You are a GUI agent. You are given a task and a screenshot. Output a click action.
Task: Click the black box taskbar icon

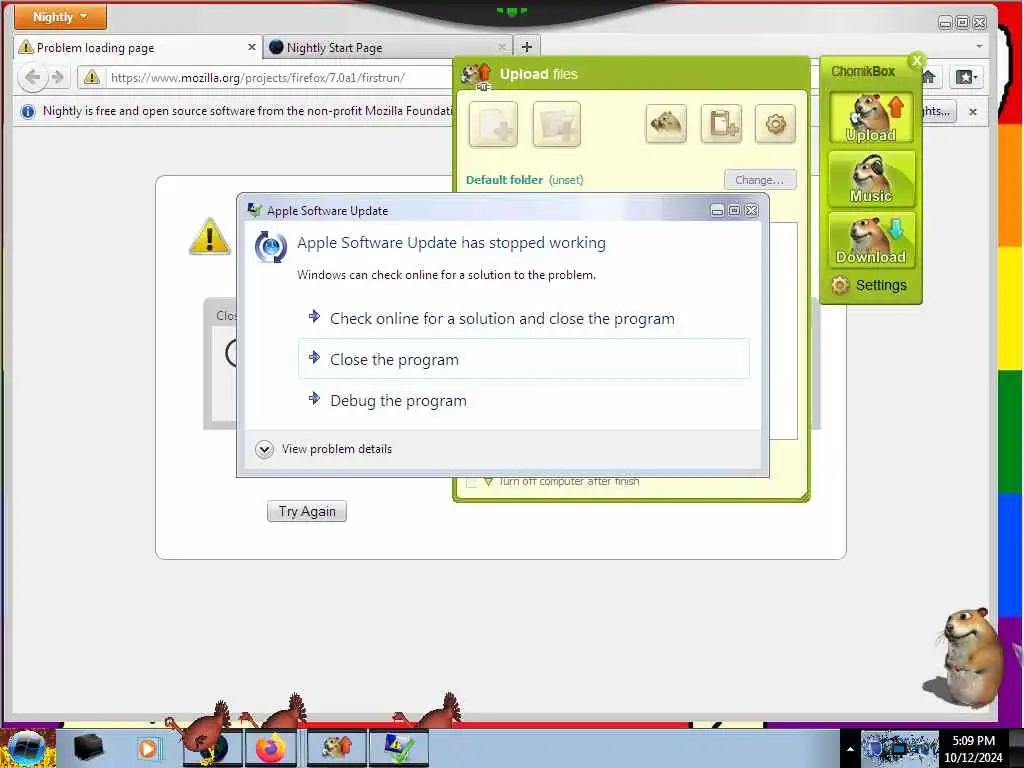pyautogui.click(x=88, y=748)
